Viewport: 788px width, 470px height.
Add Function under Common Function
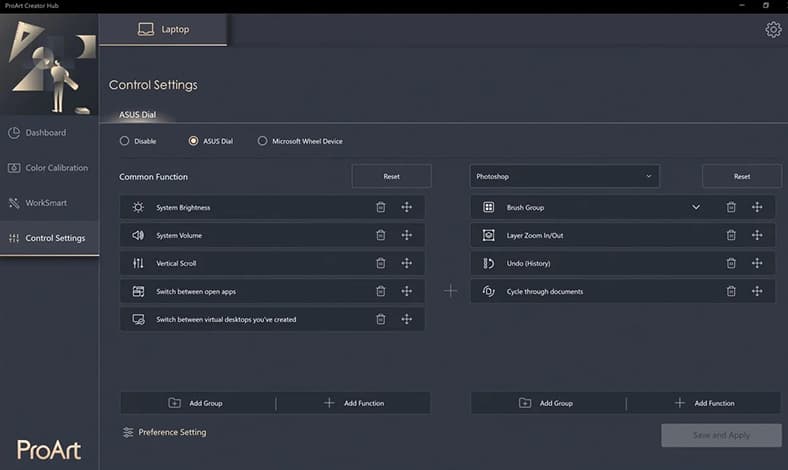point(354,403)
